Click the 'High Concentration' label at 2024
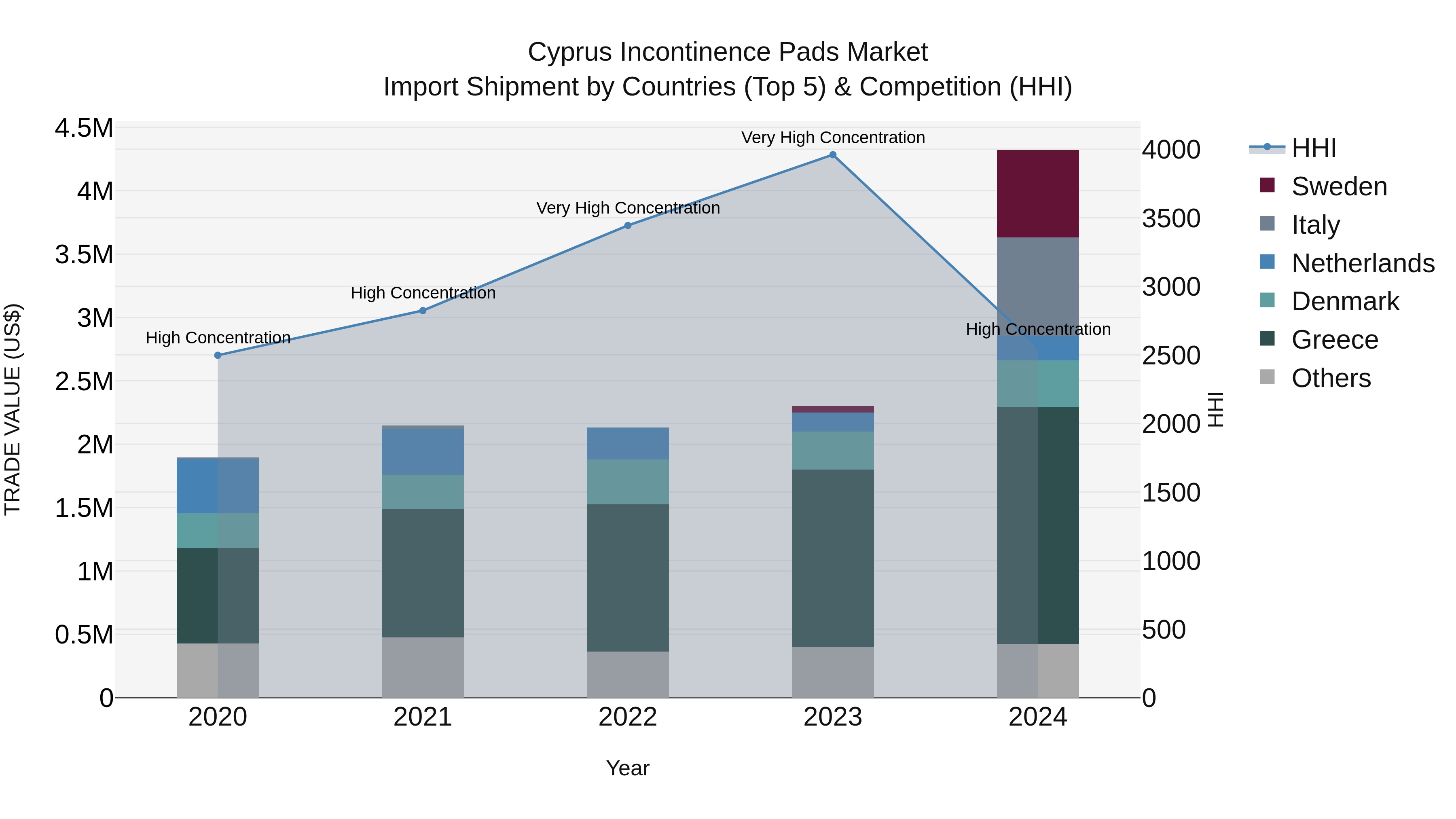The width and height of the screenshot is (1456, 819). click(1038, 329)
